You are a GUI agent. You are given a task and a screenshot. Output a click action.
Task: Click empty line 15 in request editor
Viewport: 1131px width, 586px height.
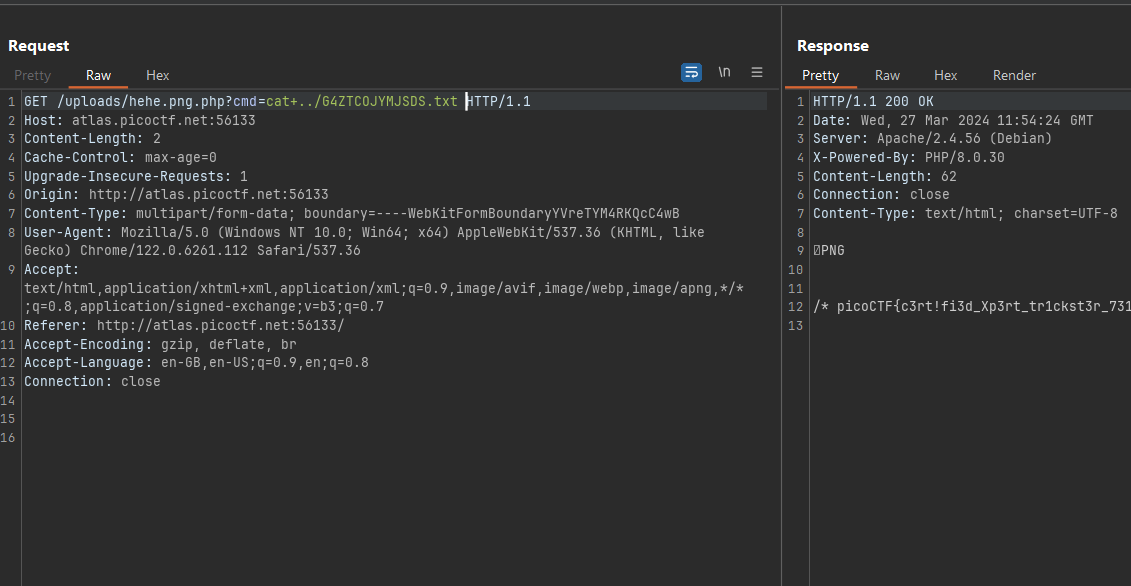(395, 419)
